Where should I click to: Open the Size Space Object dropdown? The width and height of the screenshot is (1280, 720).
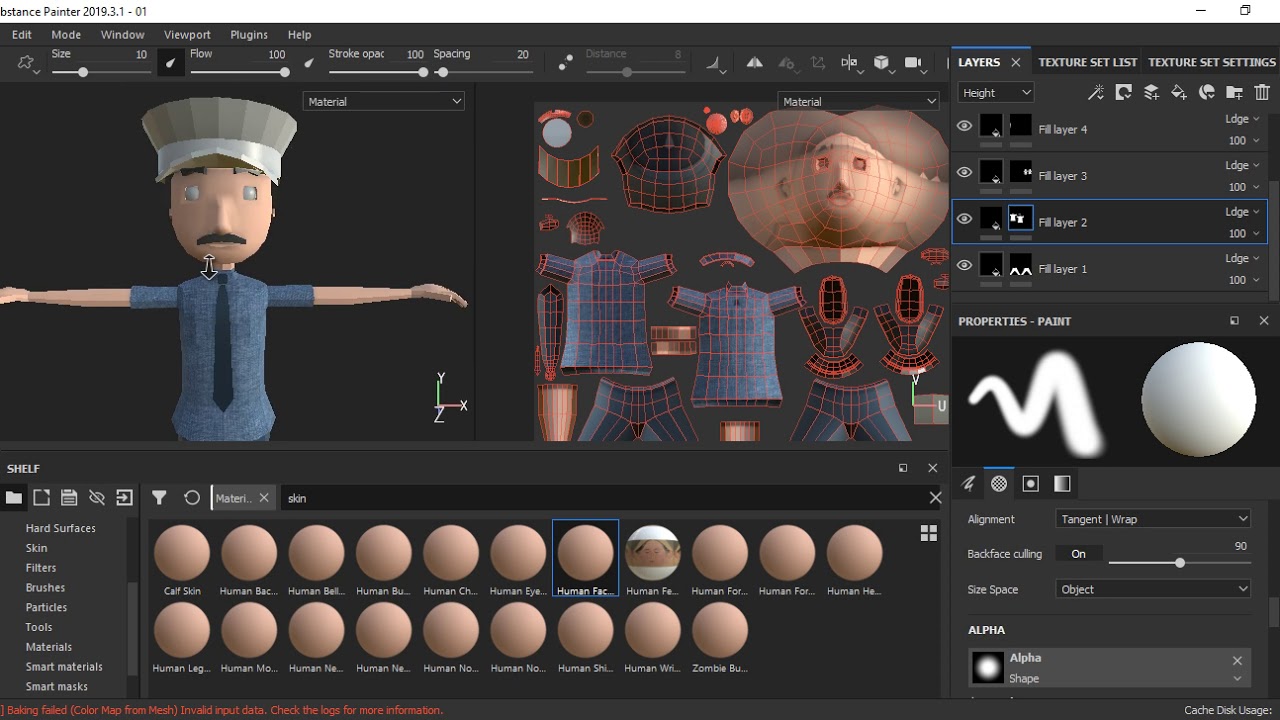coord(1153,589)
